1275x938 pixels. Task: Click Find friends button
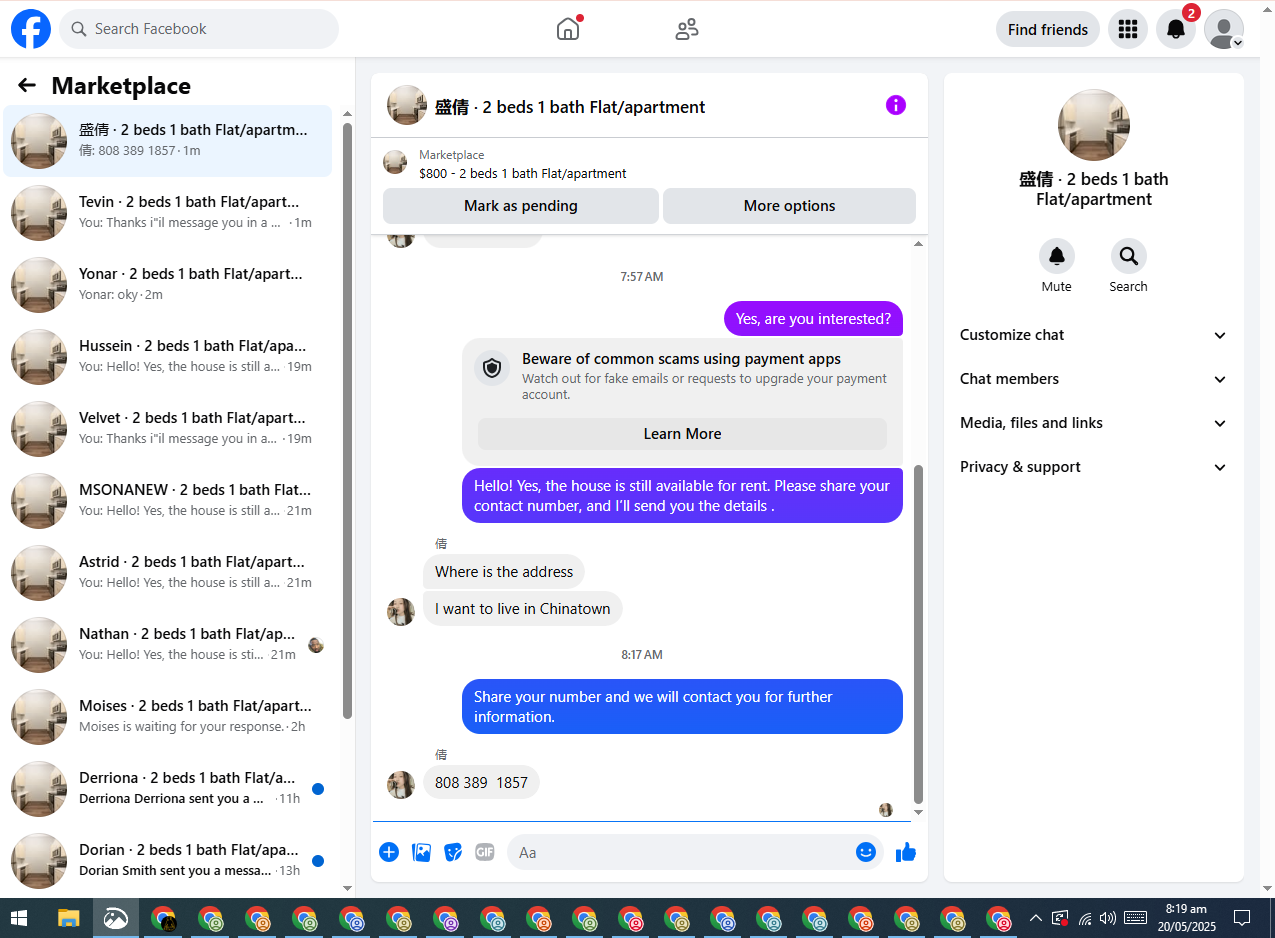pyautogui.click(x=1048, y=29)
